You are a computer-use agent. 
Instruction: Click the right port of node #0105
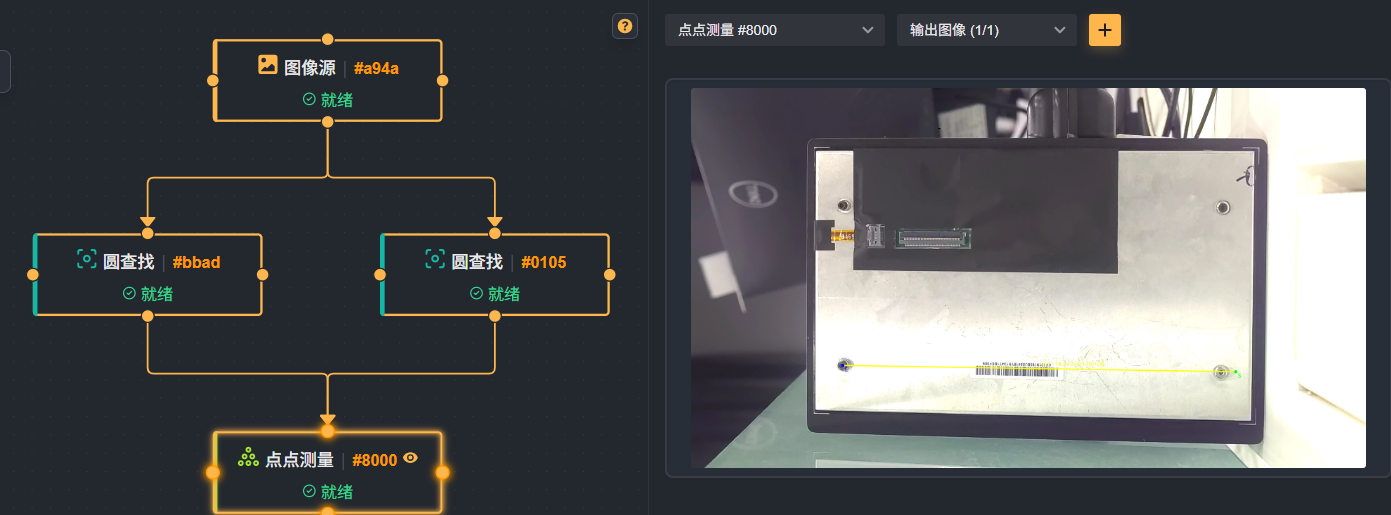coord(610,274)
